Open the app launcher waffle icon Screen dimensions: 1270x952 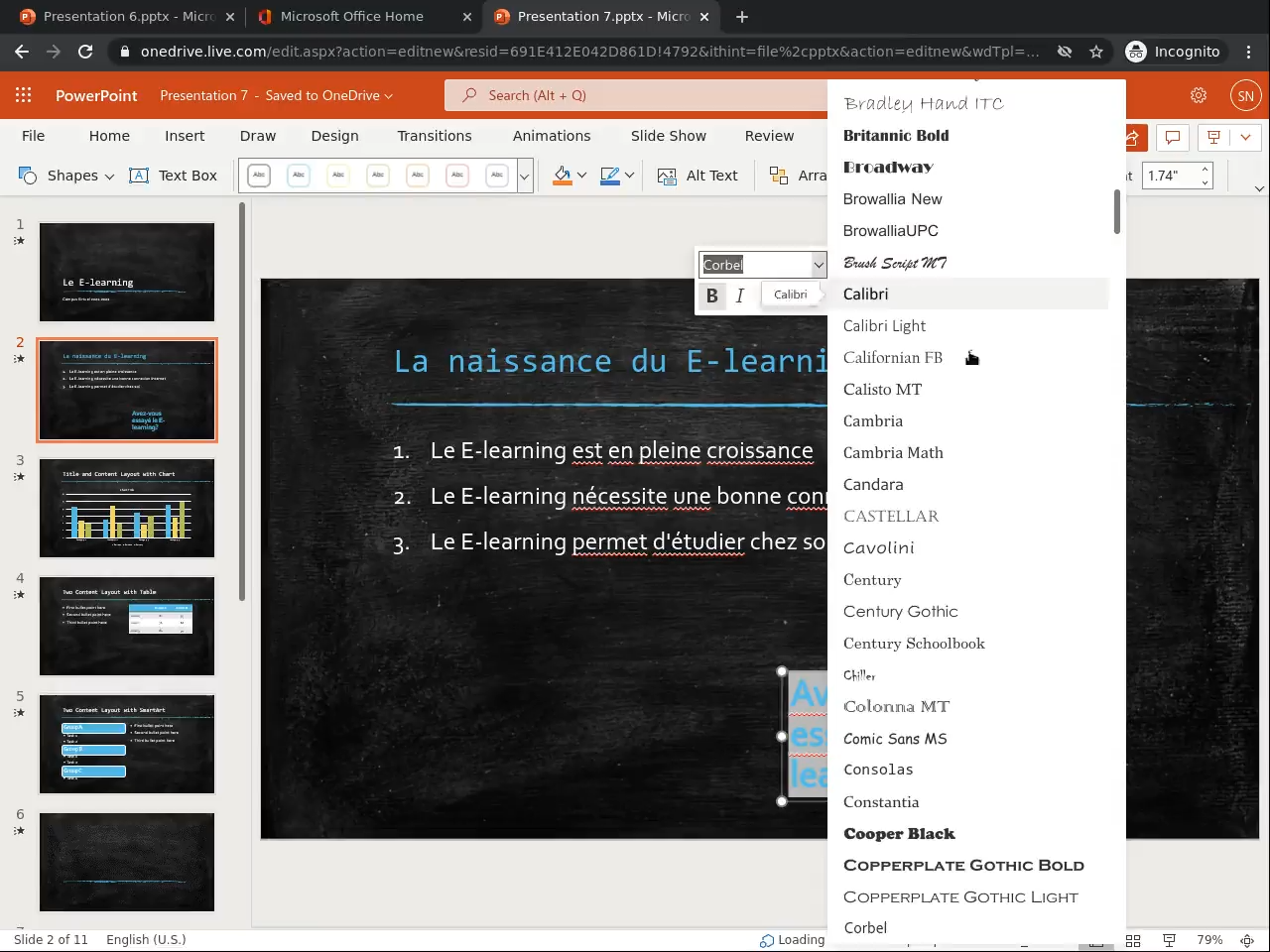[24, 95]
